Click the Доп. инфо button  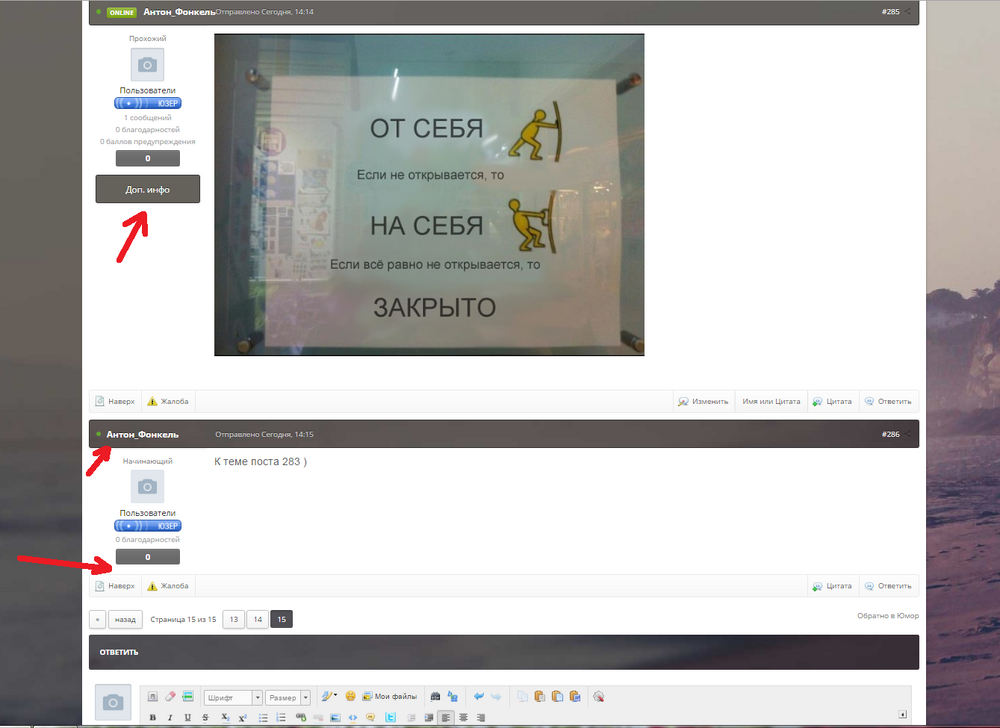coord(147,189)
